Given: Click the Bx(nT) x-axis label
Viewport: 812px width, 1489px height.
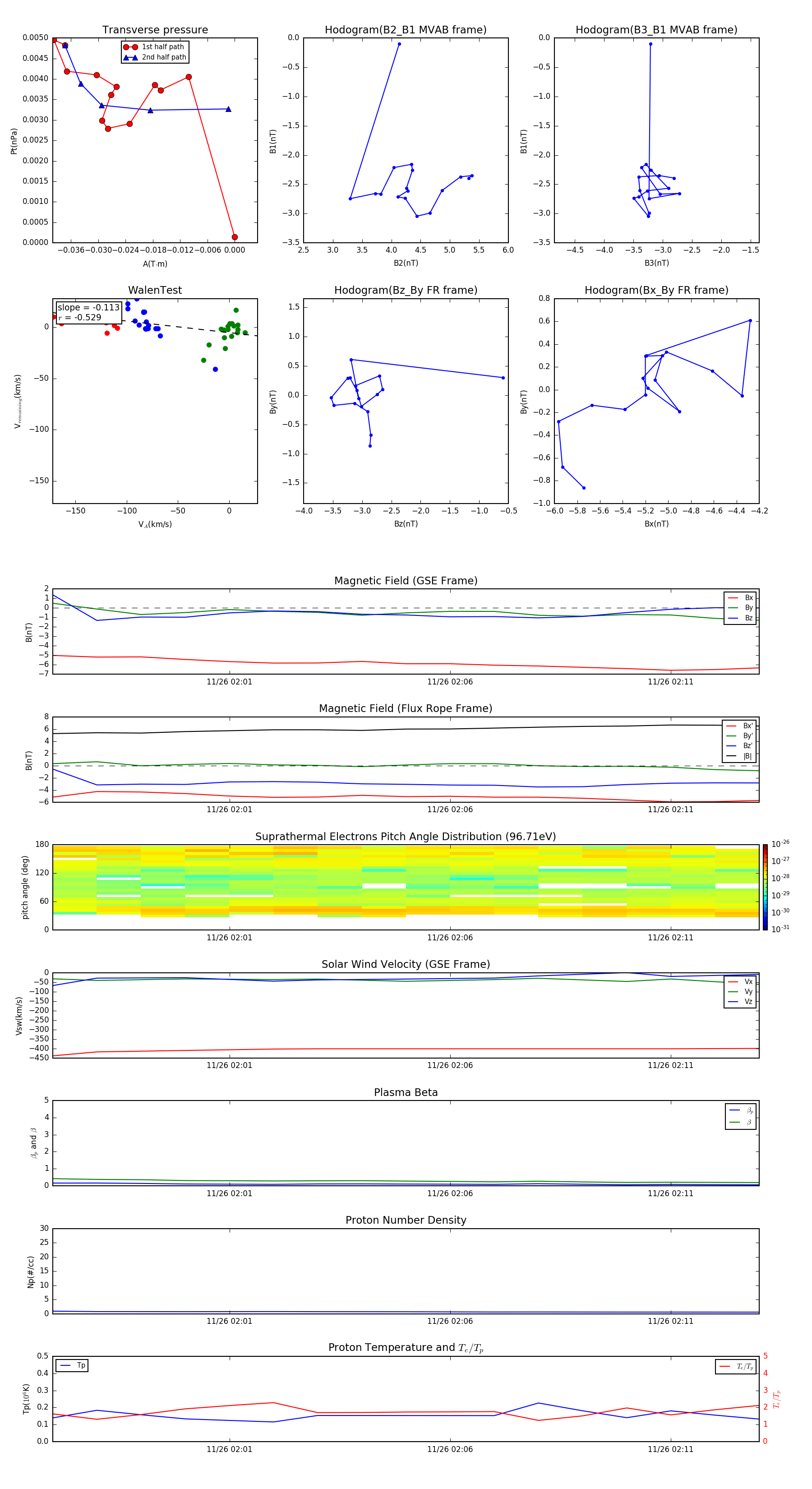Looking at the screenshot, I should click(x=656, y=524).
